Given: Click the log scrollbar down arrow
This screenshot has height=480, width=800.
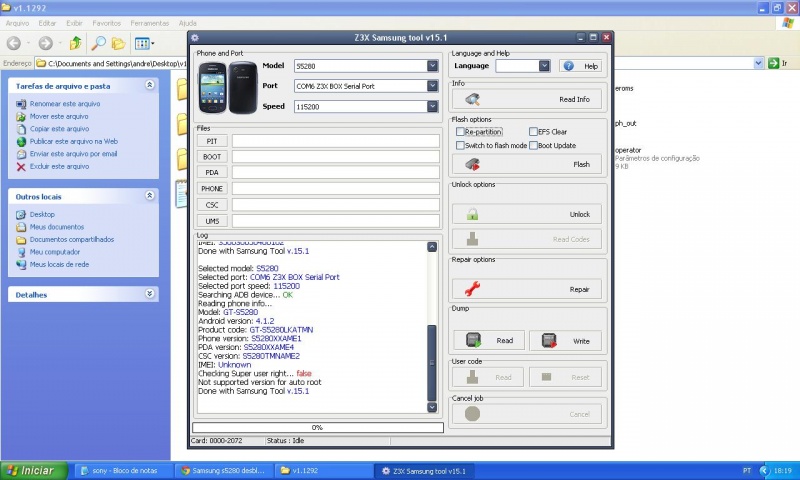Looking at the screenshot, I should (x=432, y=407).
